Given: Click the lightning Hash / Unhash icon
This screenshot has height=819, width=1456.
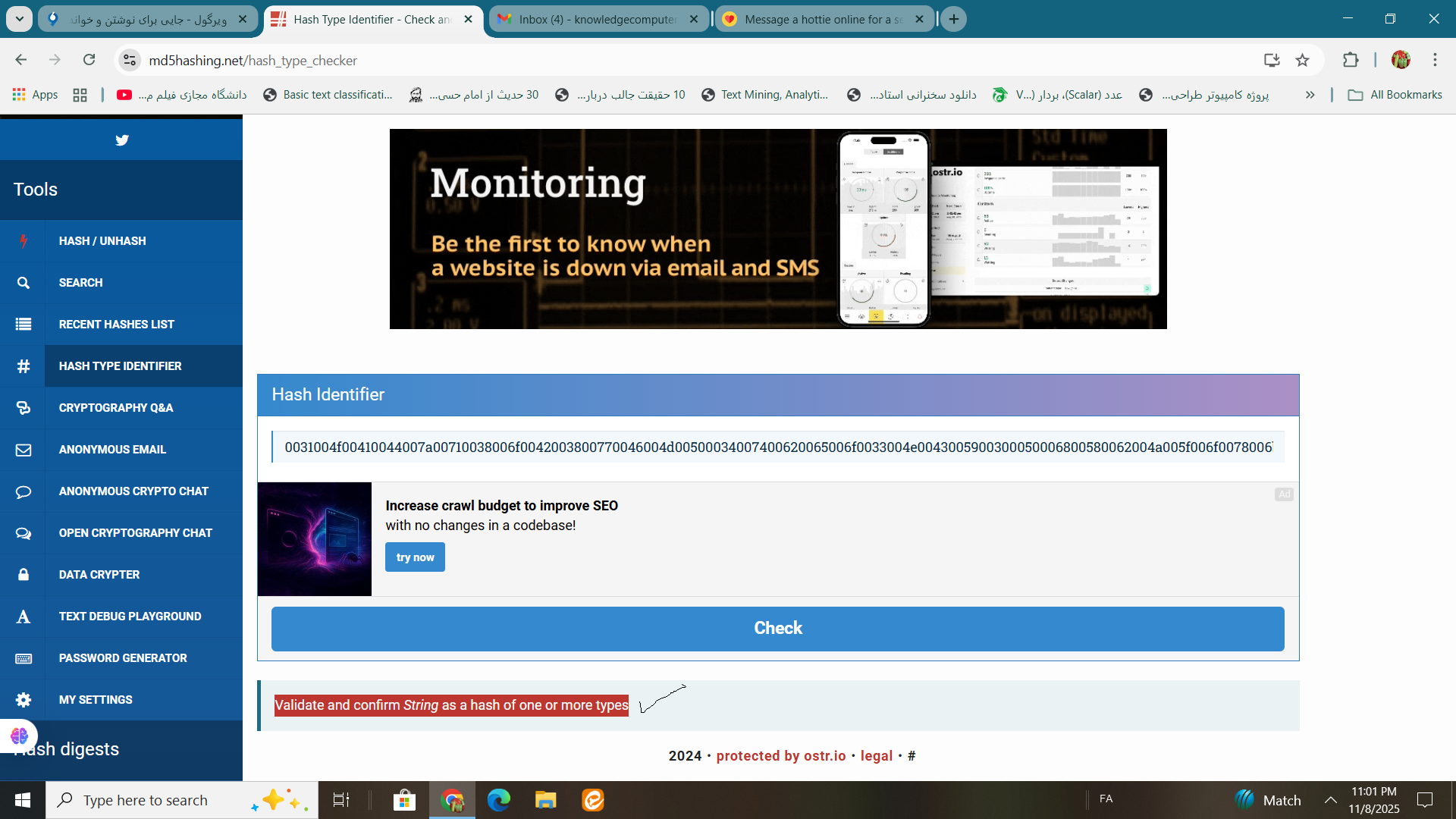Looking at the screenshot, I should [x=24, y=241].
